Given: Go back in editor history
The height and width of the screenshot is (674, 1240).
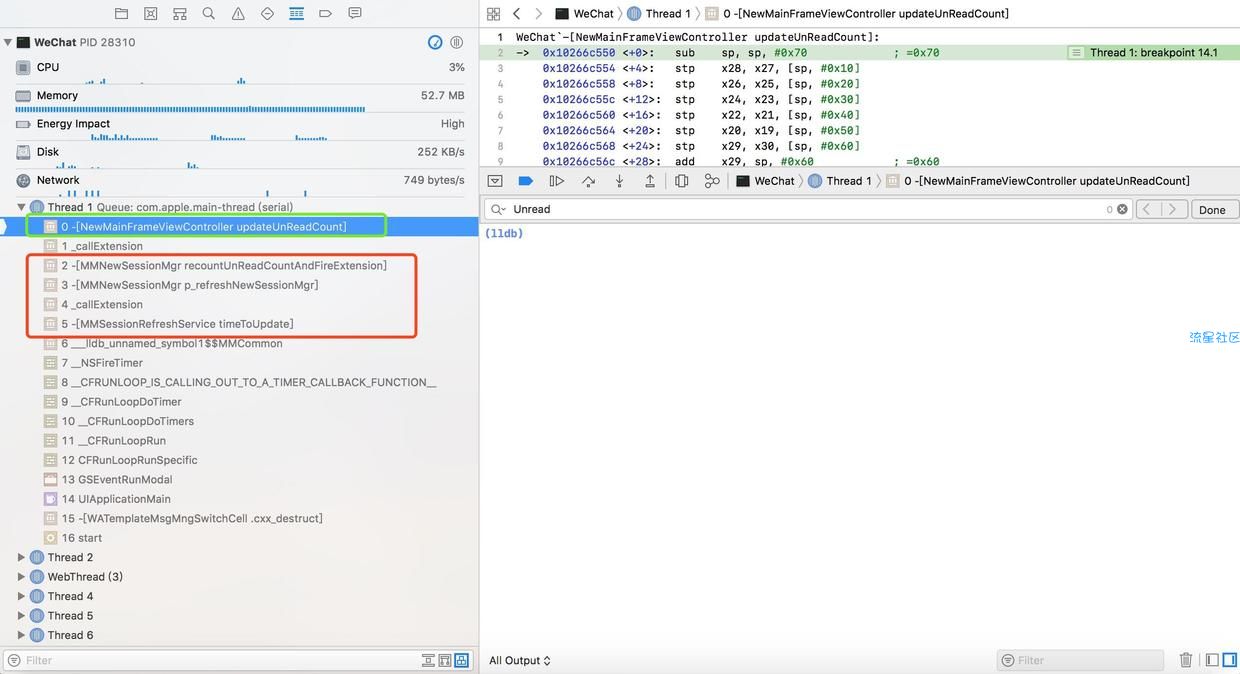Looking at the screenshot, I should click(x=516, y=14).
